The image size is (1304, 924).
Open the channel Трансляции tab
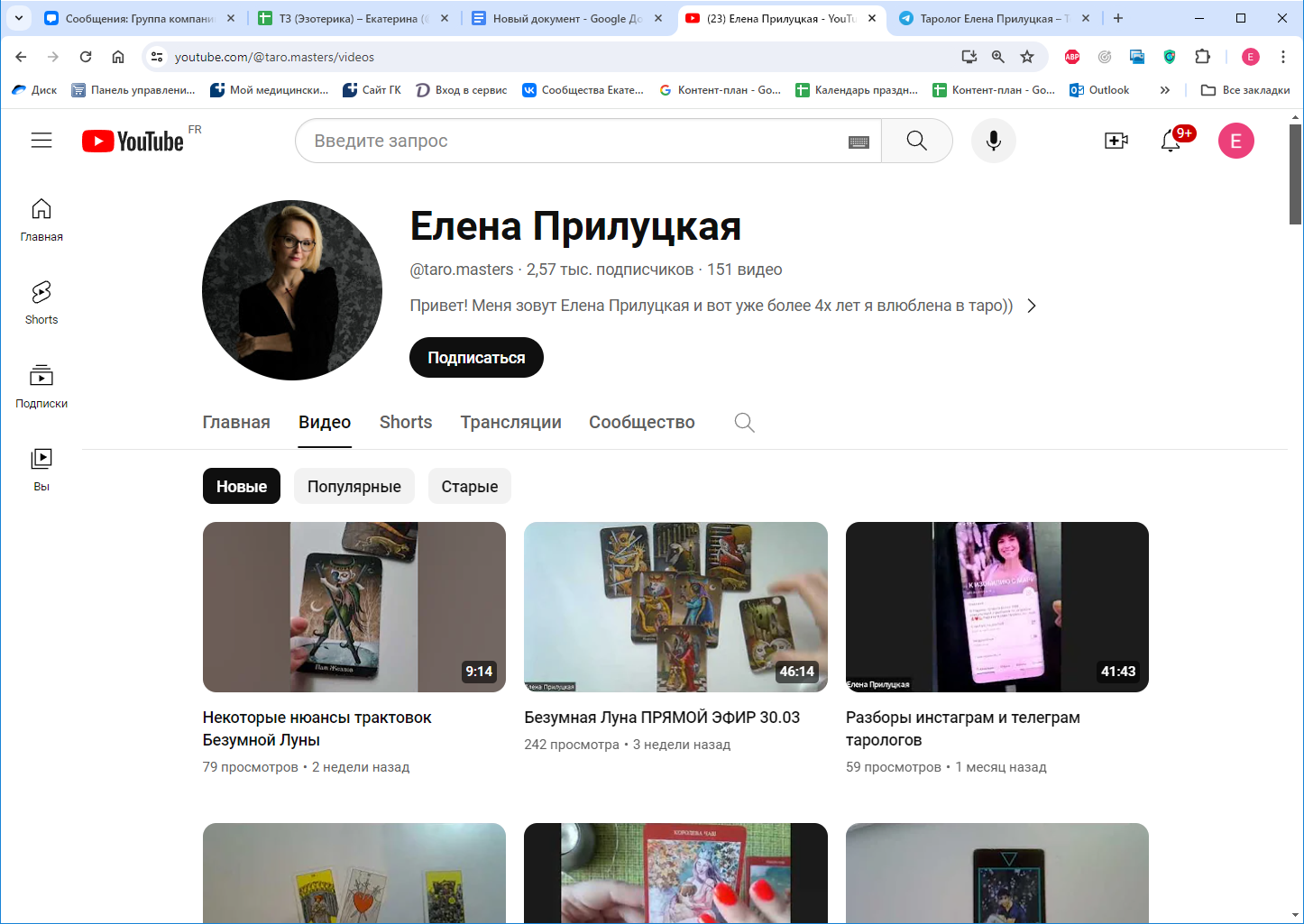[510, 422]
